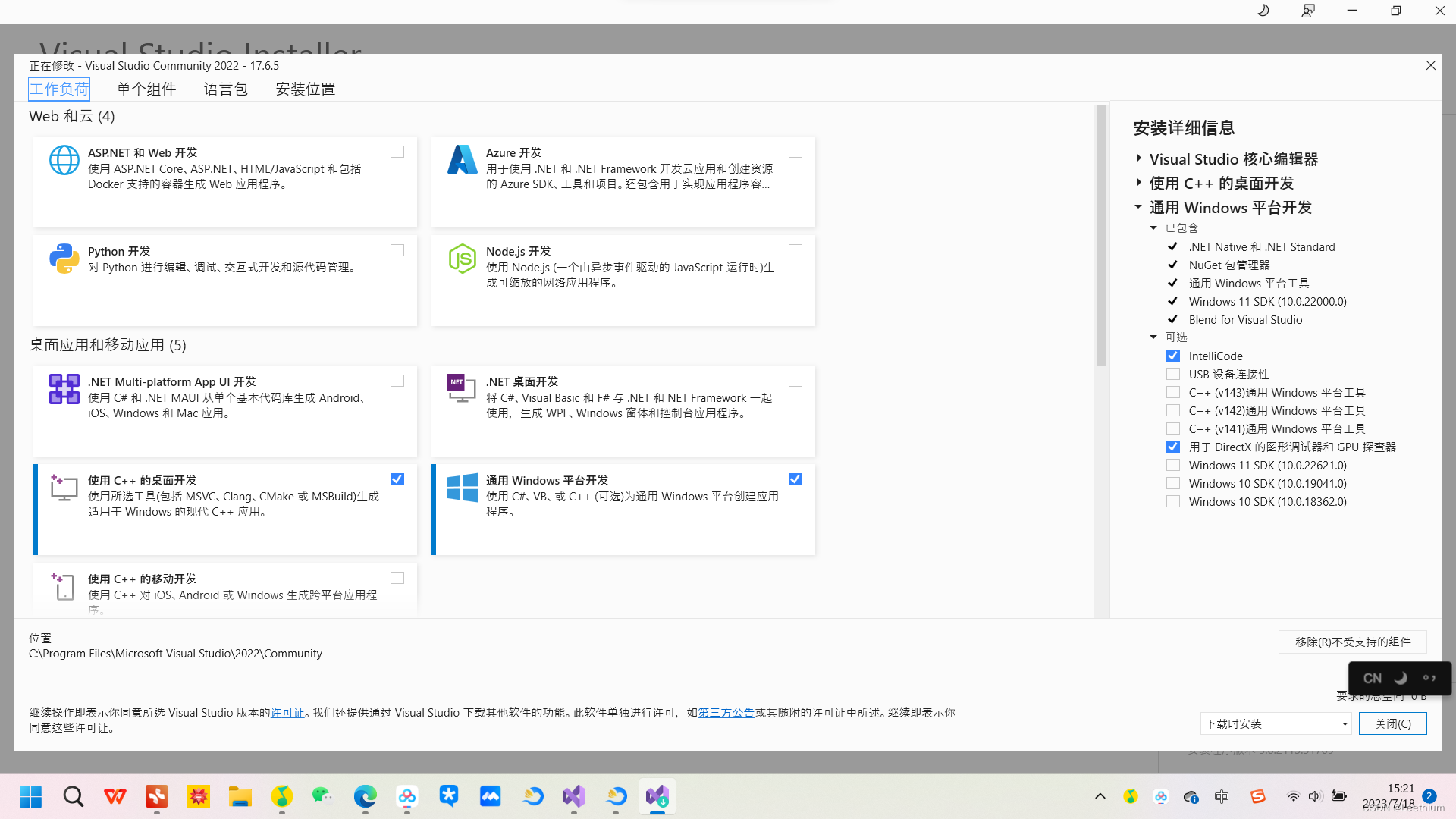Click the 关闭(C) button
Screen dimensions: 1456x819
pos(1393,723)
